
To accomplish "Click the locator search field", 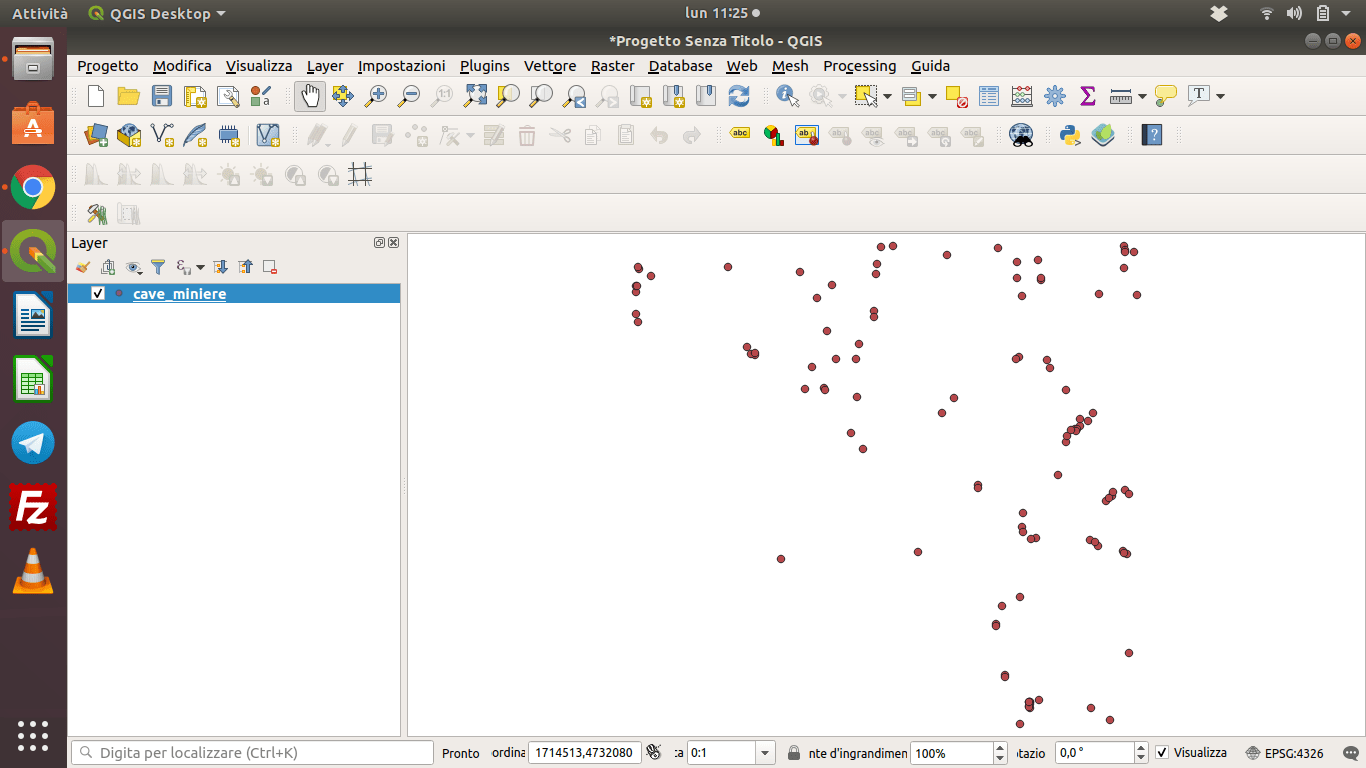I will (250, 752).
